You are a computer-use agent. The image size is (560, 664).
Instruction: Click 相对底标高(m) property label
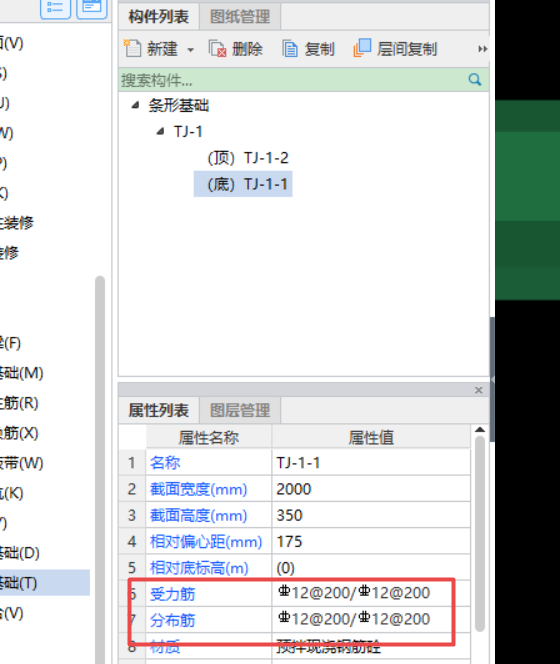point(199,568)
